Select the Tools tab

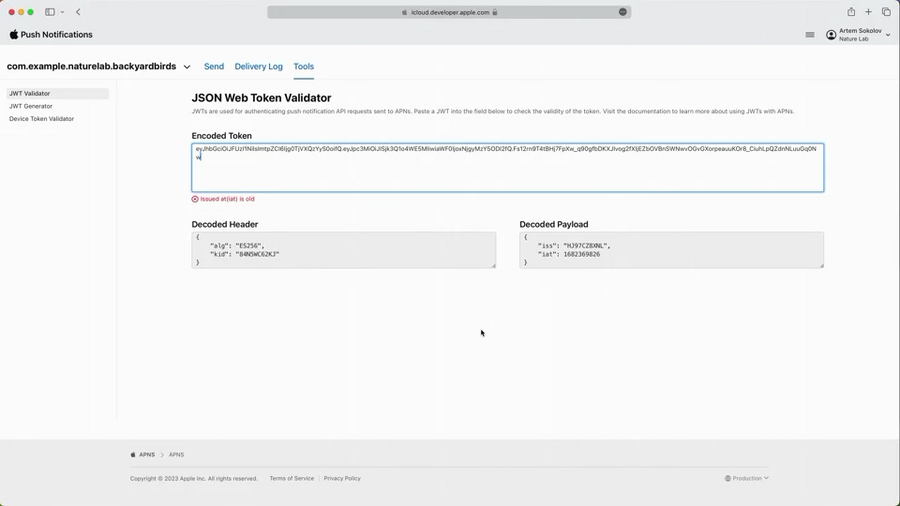click(x=304, y=67)
